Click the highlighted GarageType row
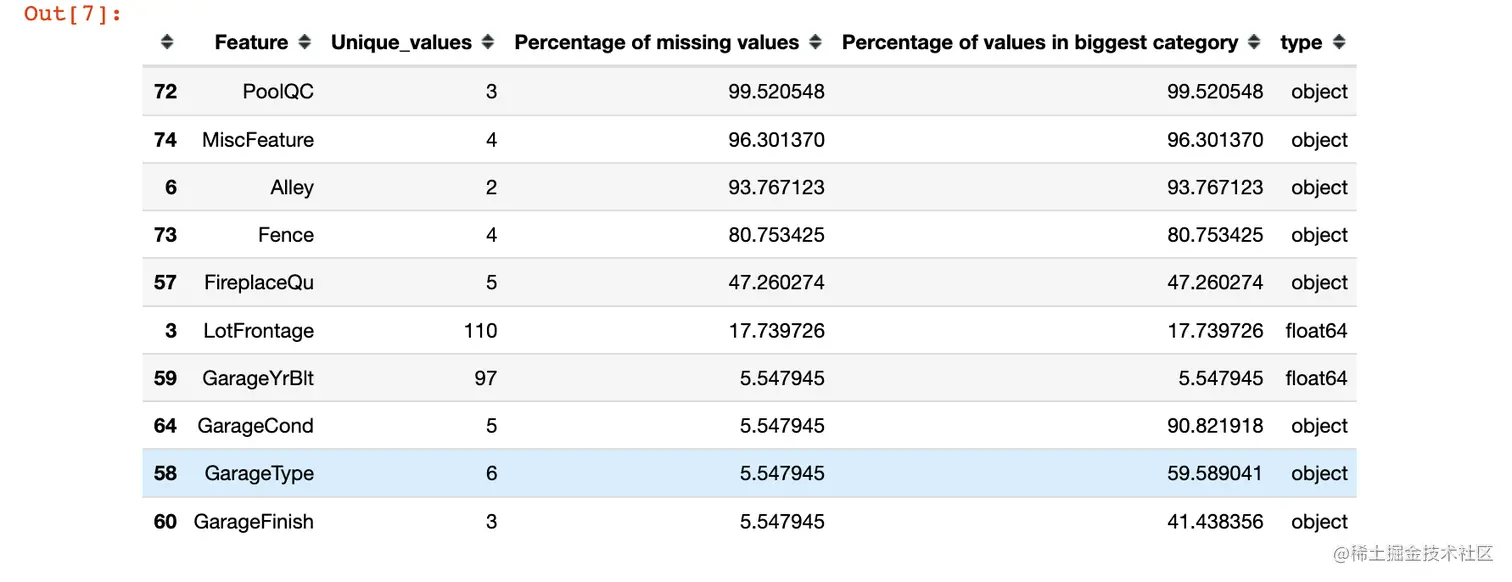Image resolution: width=1512 pixels, height=582 pixels. pos(749,473)
